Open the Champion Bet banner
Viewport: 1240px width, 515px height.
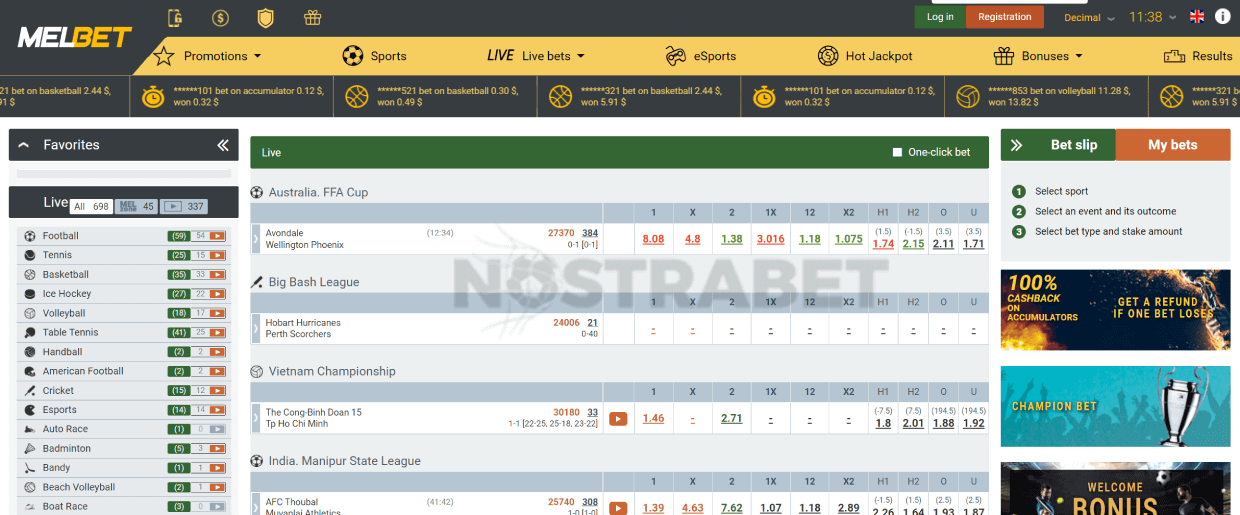click(1115, 406)
